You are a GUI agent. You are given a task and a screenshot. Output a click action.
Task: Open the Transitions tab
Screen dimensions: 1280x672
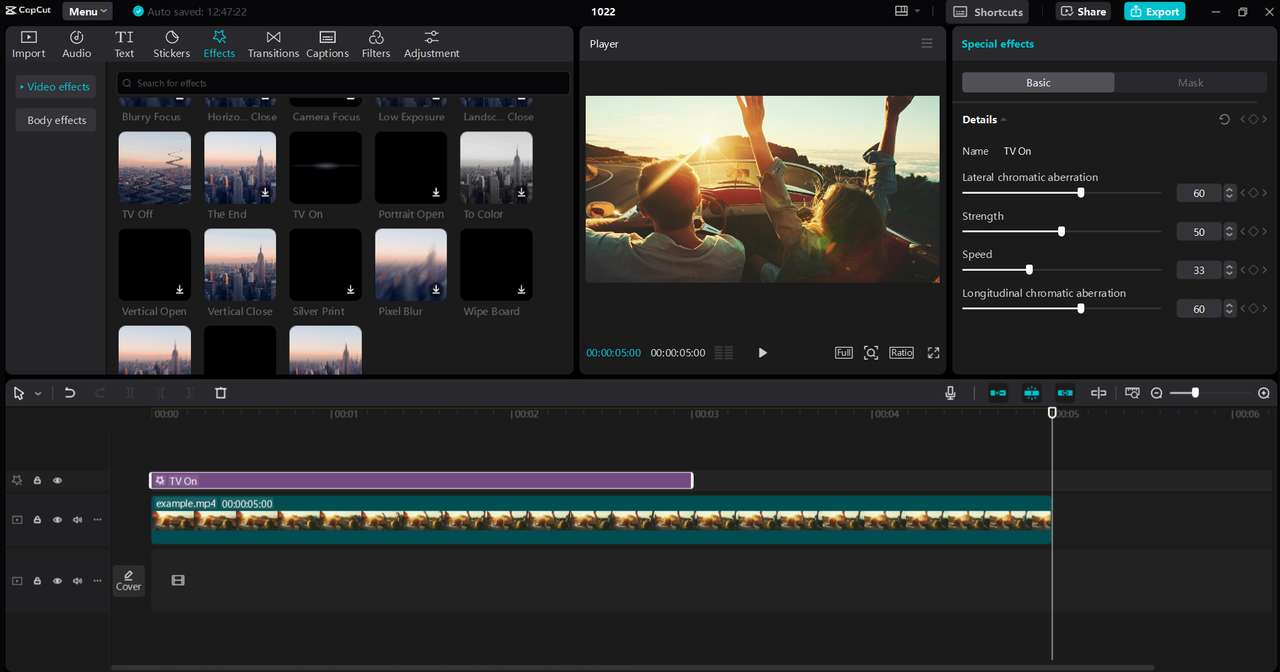pos(273,44)
